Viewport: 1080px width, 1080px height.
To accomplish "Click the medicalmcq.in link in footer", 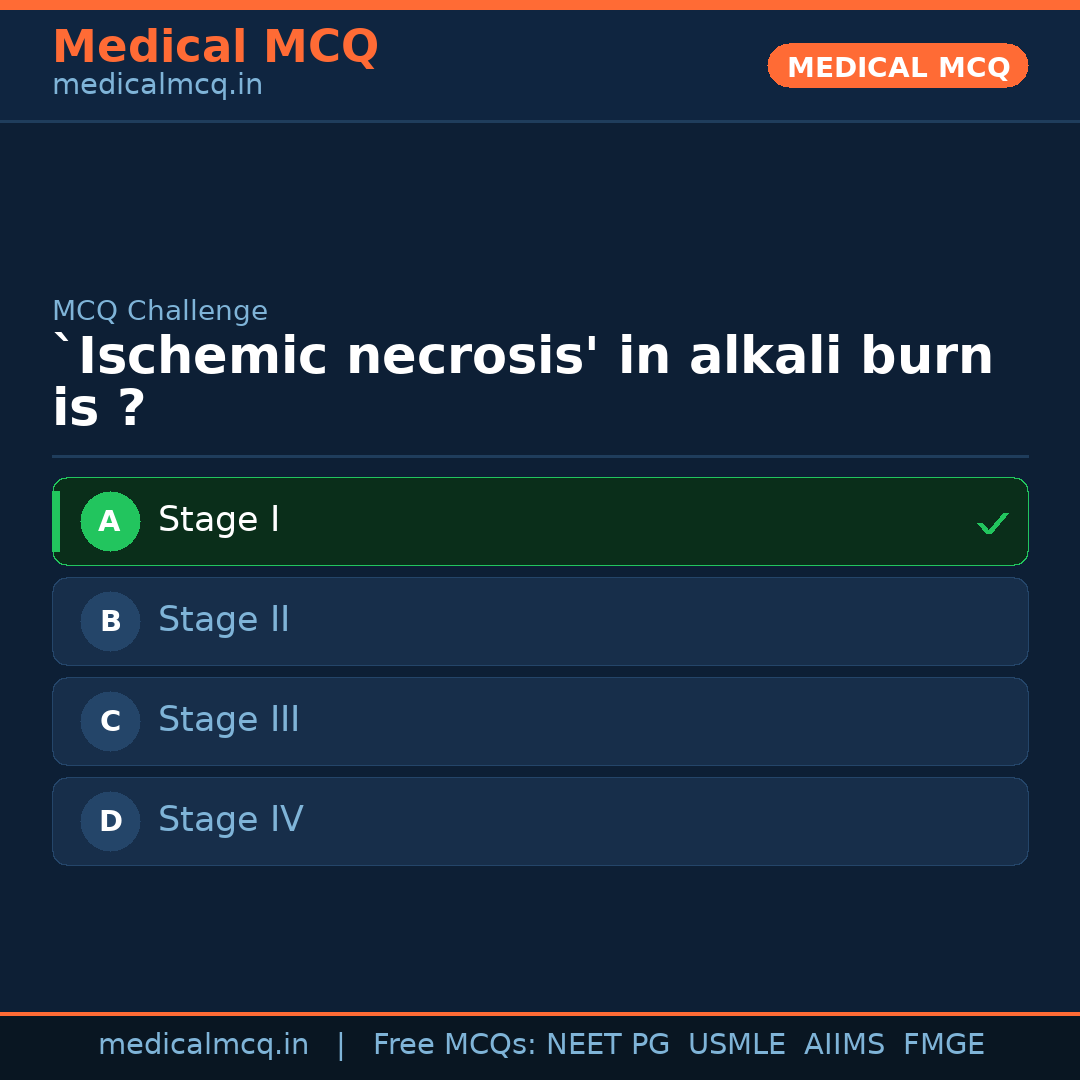I will pos(204,1043).
